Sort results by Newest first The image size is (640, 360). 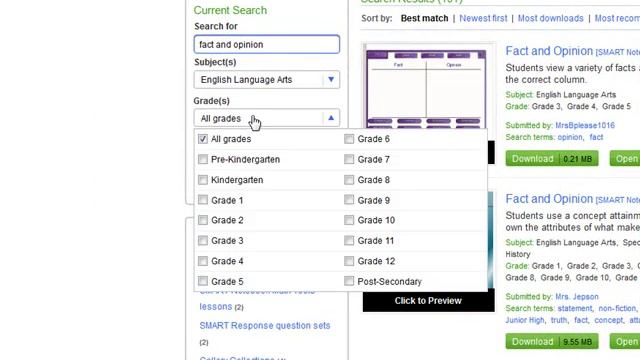(483, 18)
